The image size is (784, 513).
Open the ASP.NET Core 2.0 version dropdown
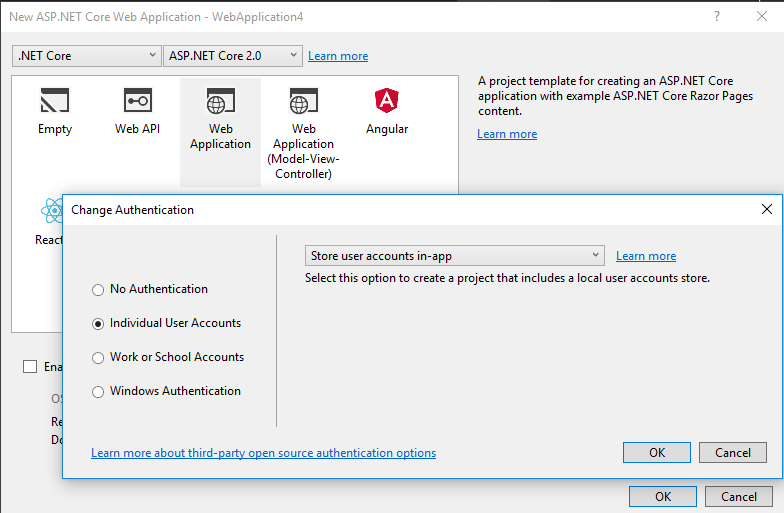(x=233, y=56)
